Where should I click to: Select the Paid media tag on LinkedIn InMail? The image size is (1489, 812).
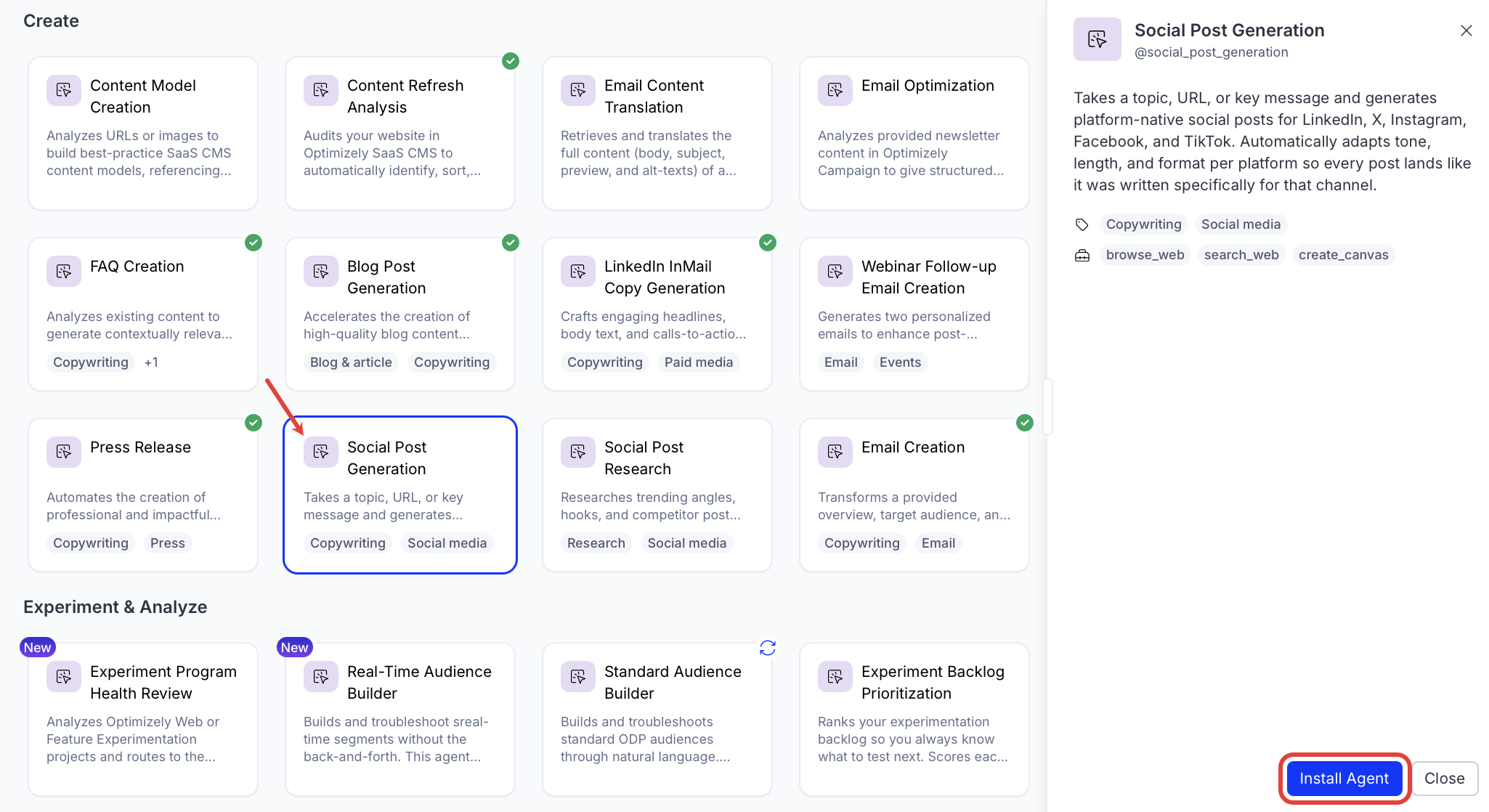click(x=699, y=362)
